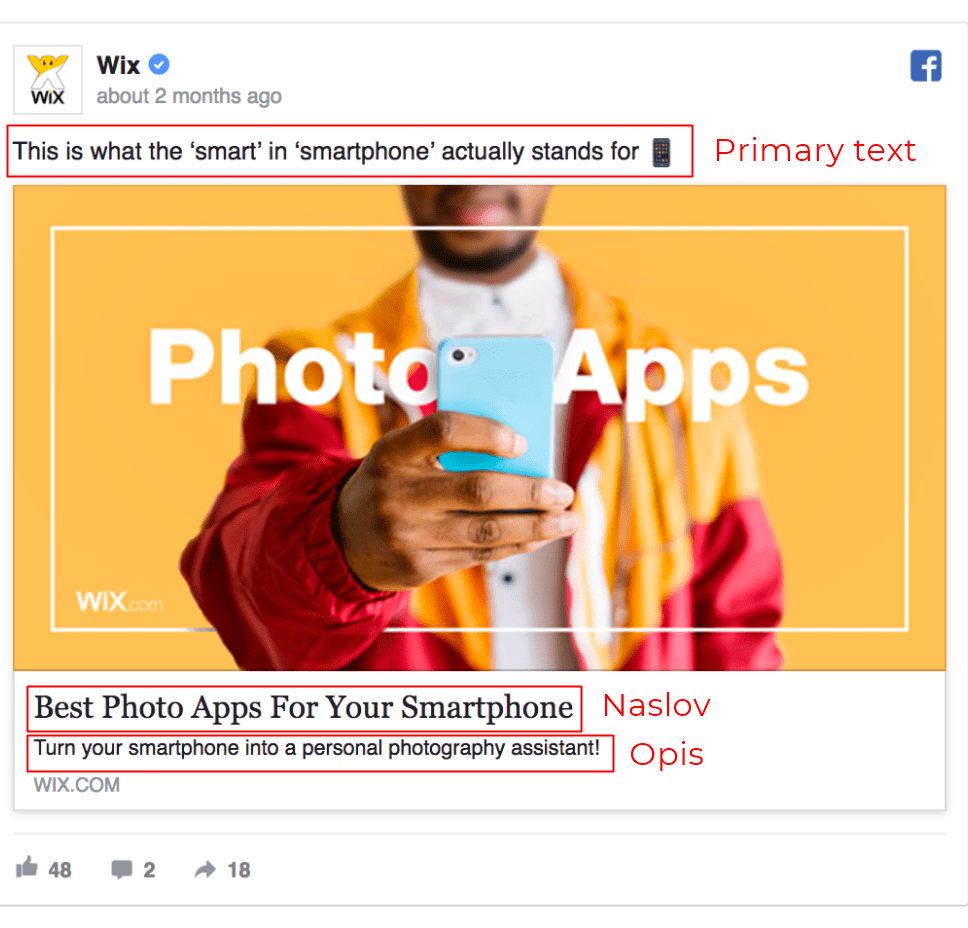The height and width of the screenshot is (928, 968).
Task: Click the Photo Apps ad image
Action: (x=479, y=427)
